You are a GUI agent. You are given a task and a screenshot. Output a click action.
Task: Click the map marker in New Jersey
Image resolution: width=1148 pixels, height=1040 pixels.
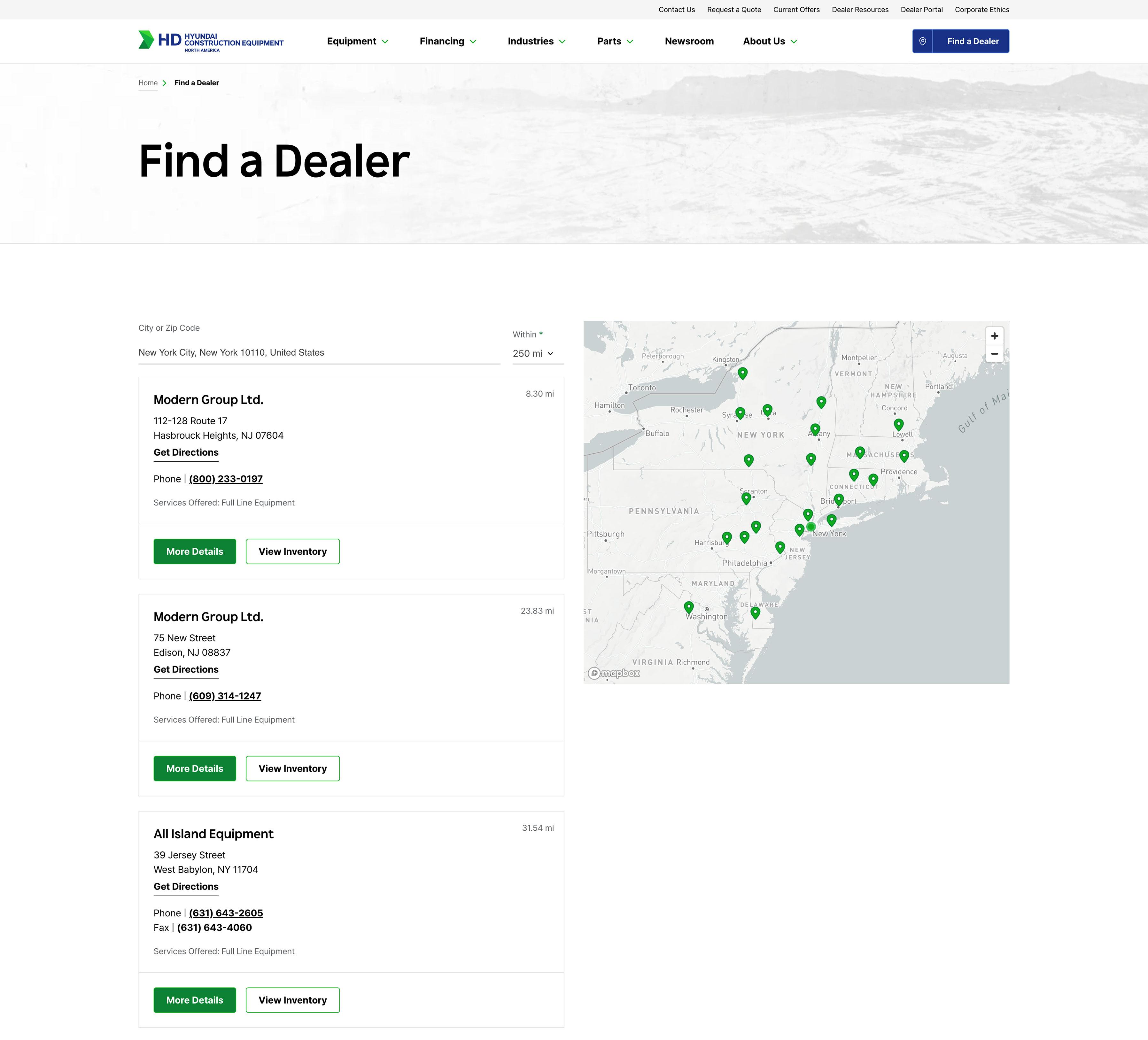[x=780, y=547]
